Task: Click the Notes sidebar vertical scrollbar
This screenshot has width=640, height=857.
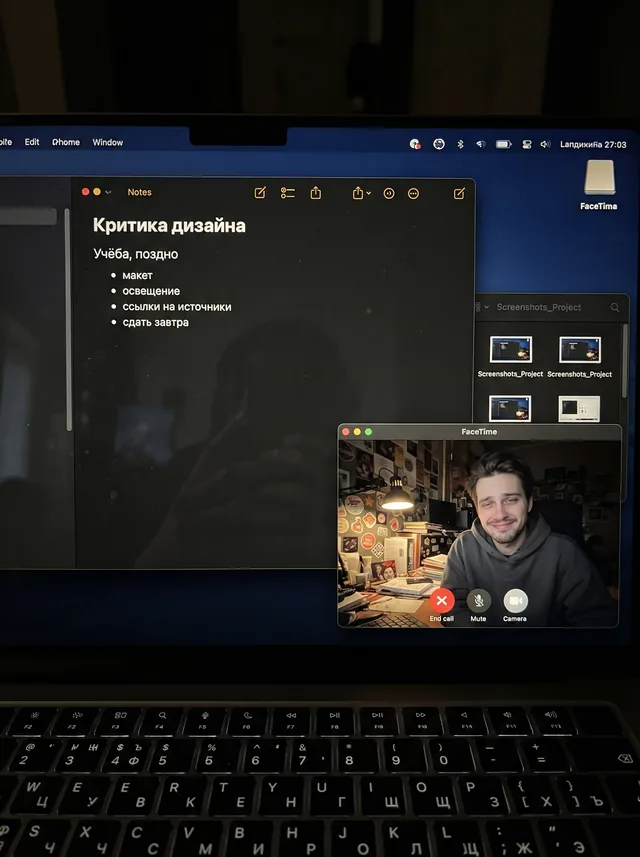Action: pyautogui.click(x=68, y=320)
